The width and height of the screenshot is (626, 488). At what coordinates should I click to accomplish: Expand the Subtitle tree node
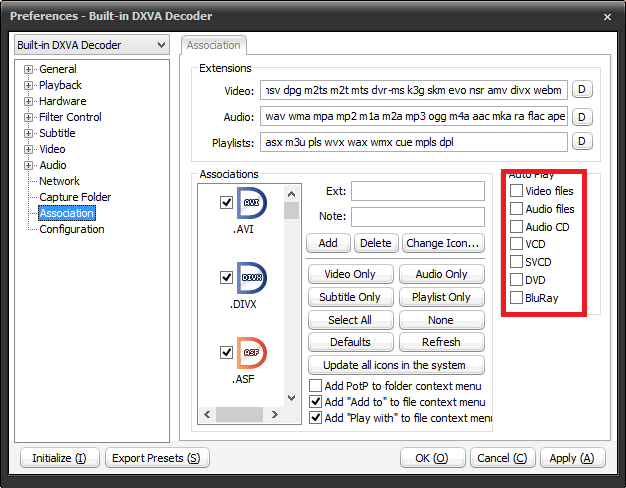point(28,133)
